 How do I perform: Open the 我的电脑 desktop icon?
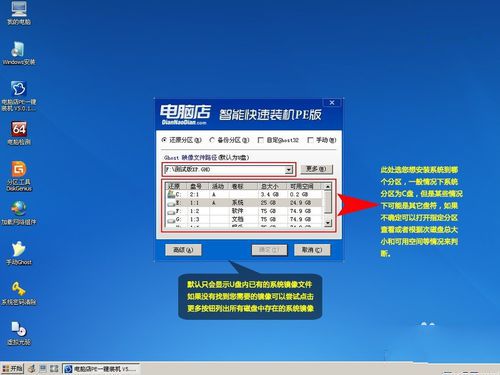click(x=19, y=13)
